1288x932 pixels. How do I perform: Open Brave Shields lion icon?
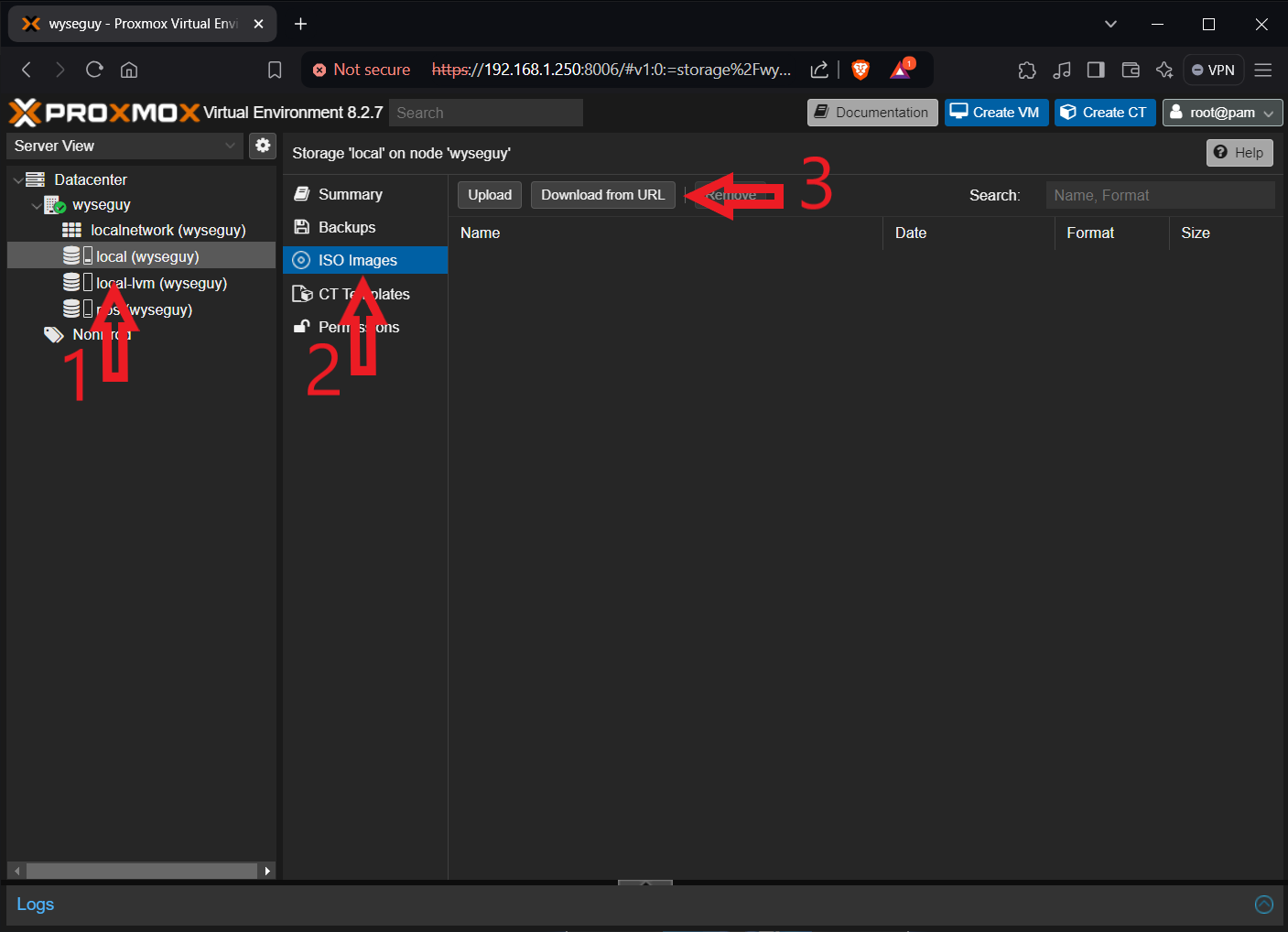(860, 70)
